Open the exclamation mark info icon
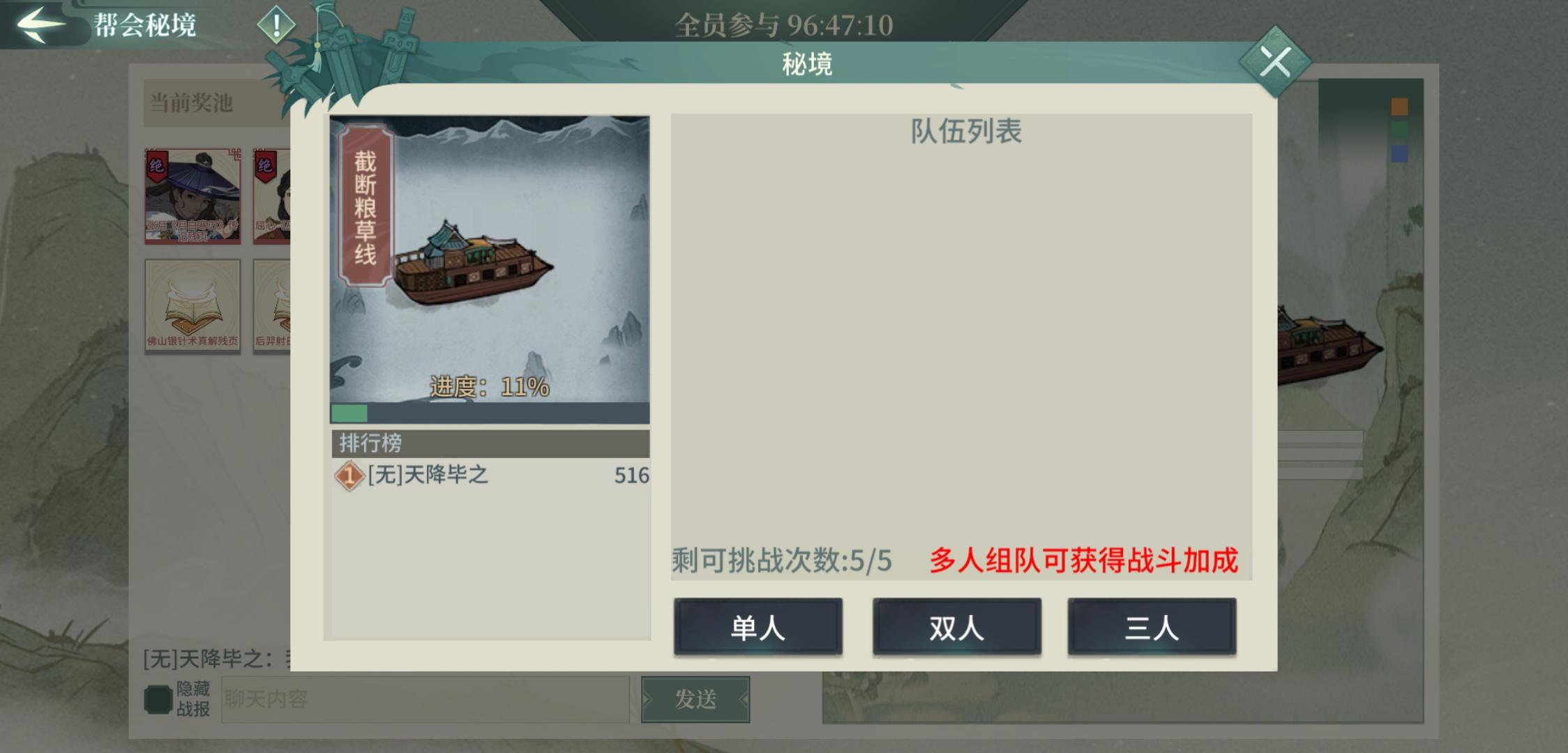 276,26
